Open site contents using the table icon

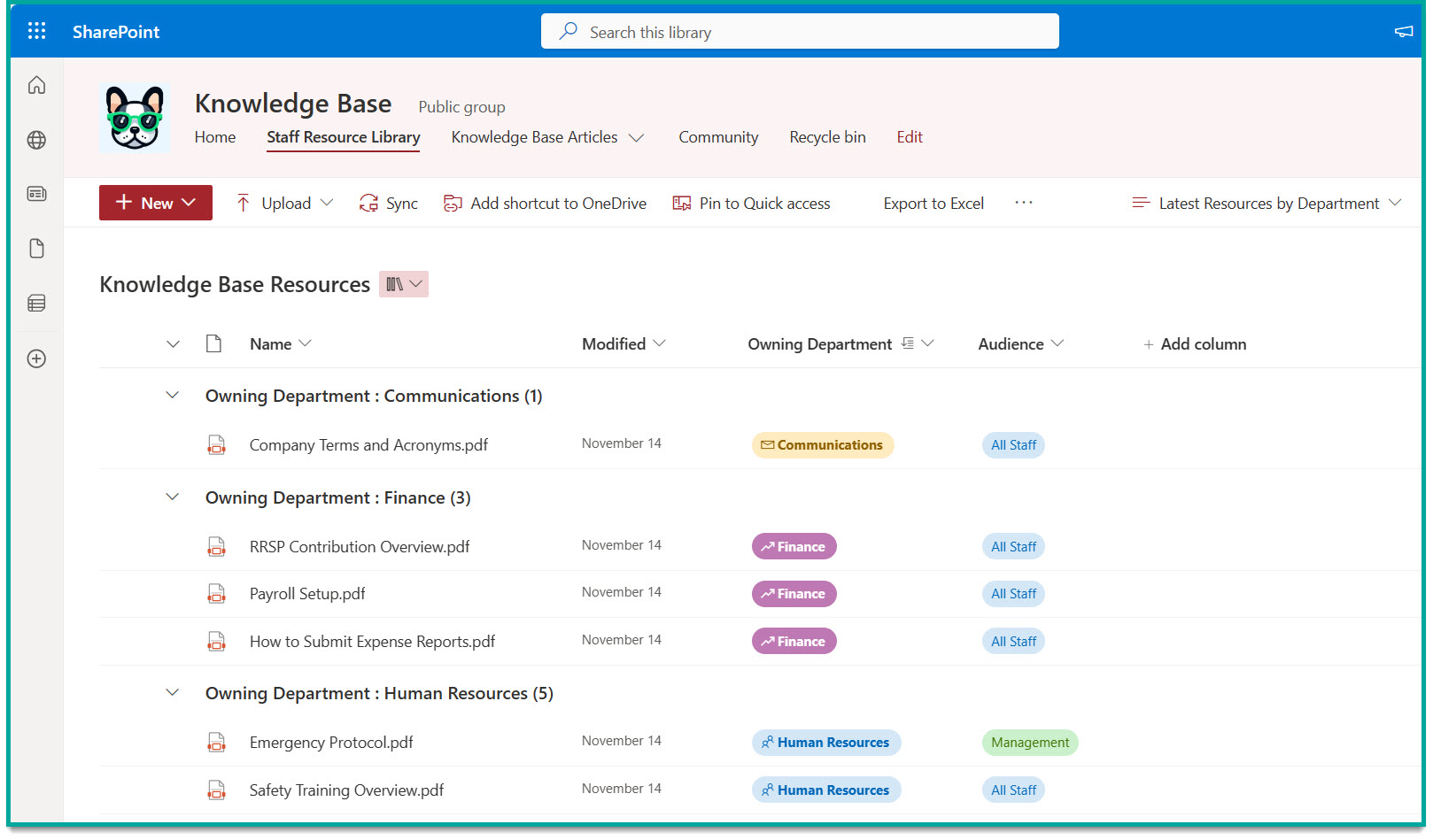point(36,303)
